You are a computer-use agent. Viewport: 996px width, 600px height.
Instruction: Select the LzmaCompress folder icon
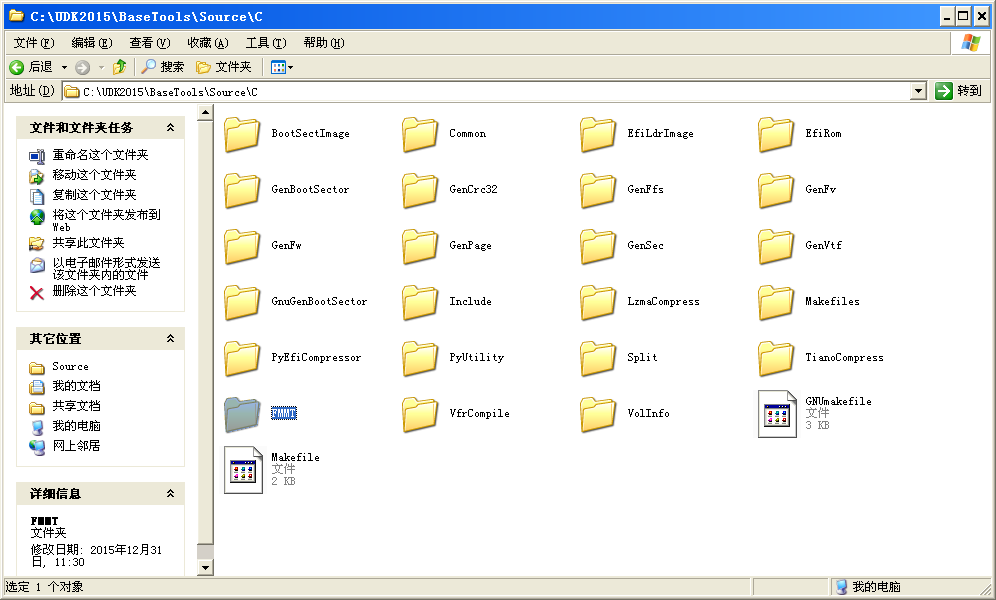[598, 302]
